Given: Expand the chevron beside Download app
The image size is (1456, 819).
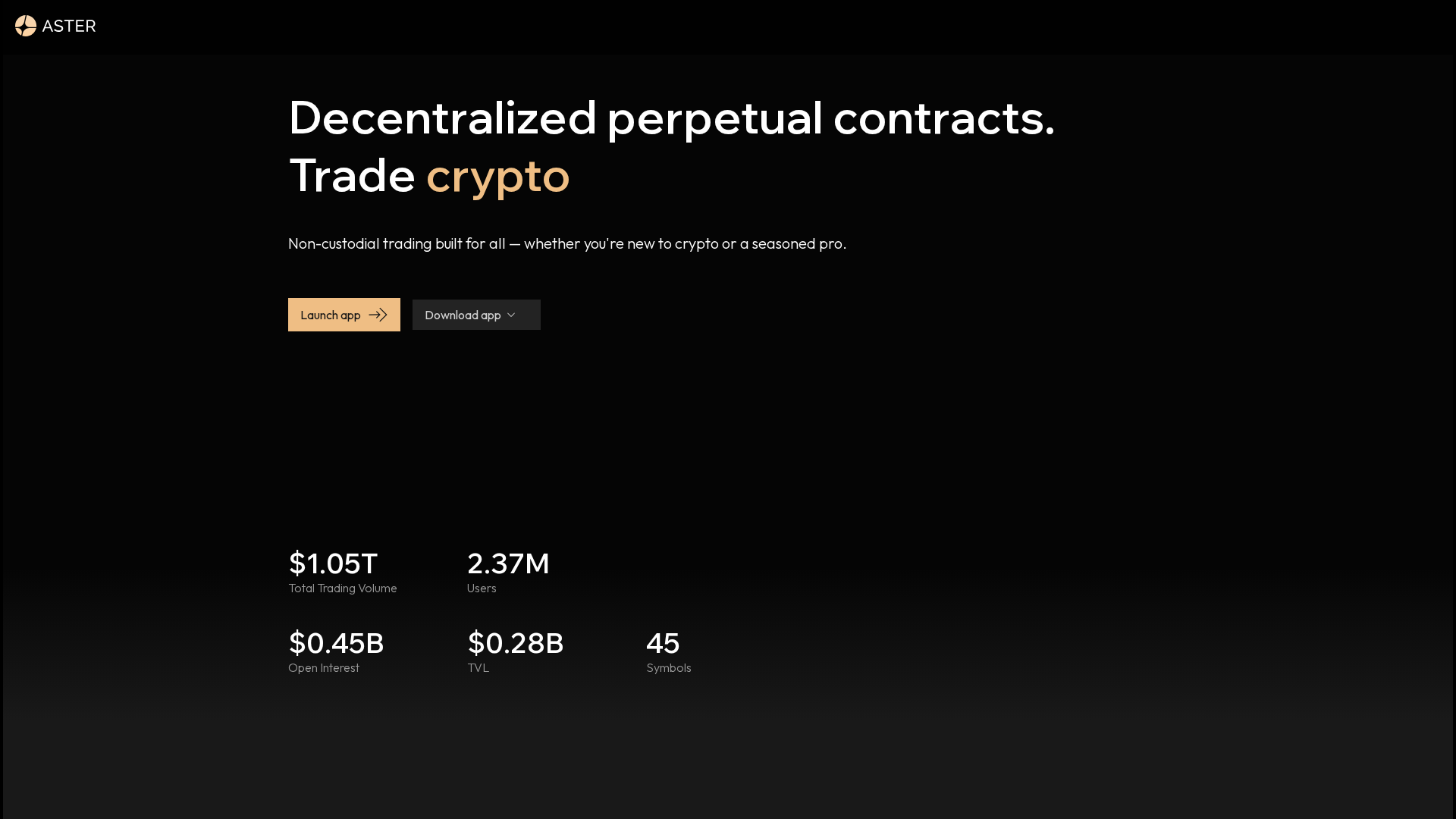Looking at the screenshot, I should [x=511, y=315].
